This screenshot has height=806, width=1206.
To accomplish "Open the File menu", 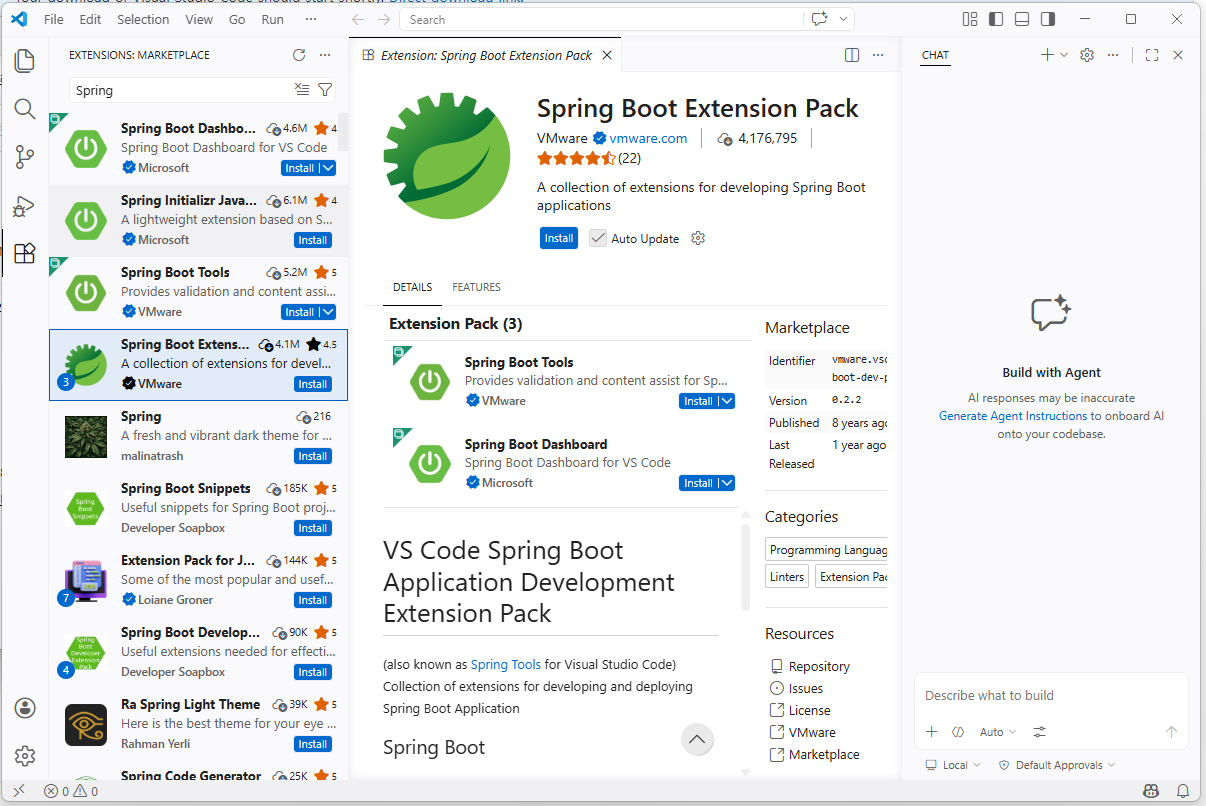I will tap(54, 19).
